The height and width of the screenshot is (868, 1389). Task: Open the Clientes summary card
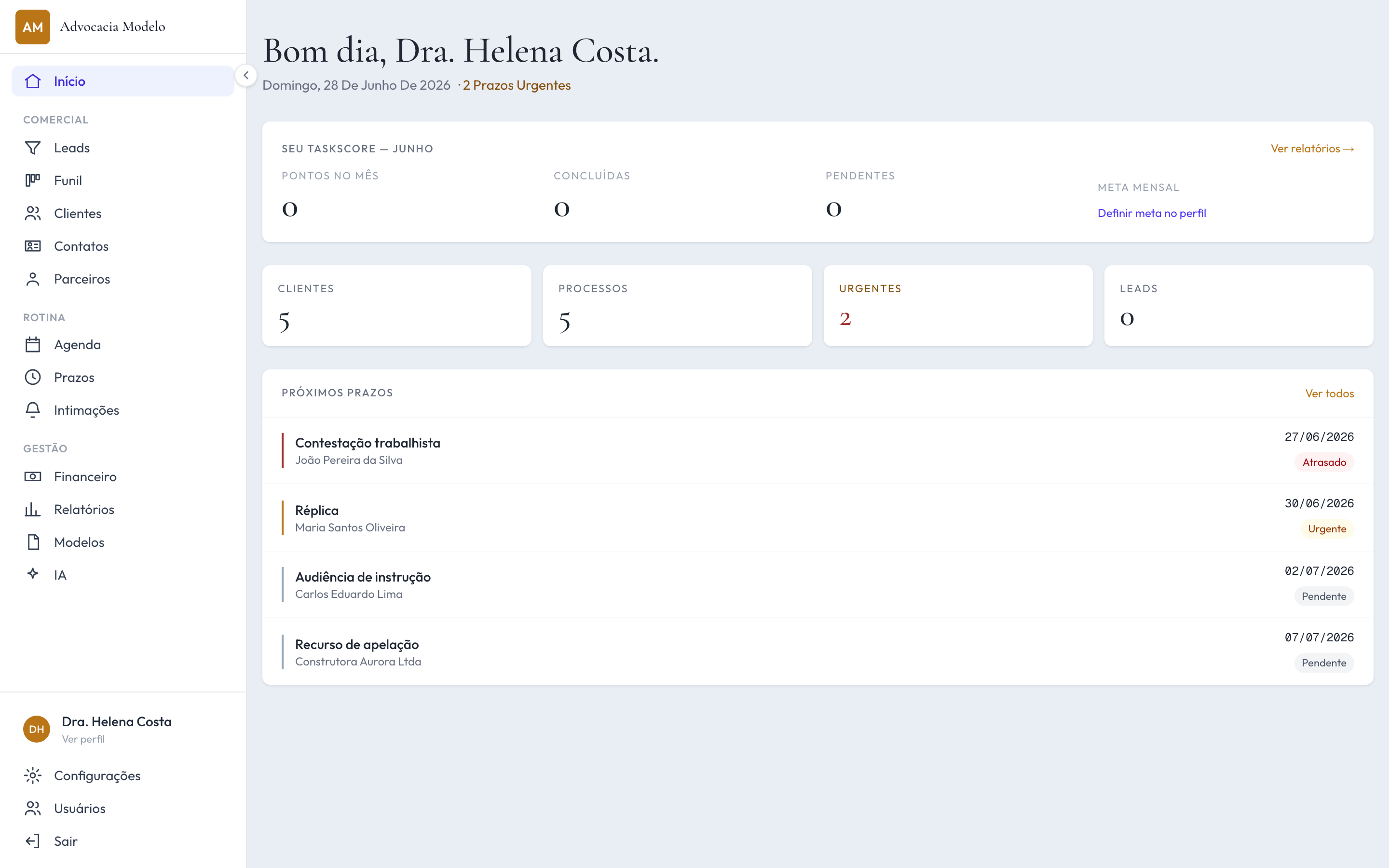396,305
